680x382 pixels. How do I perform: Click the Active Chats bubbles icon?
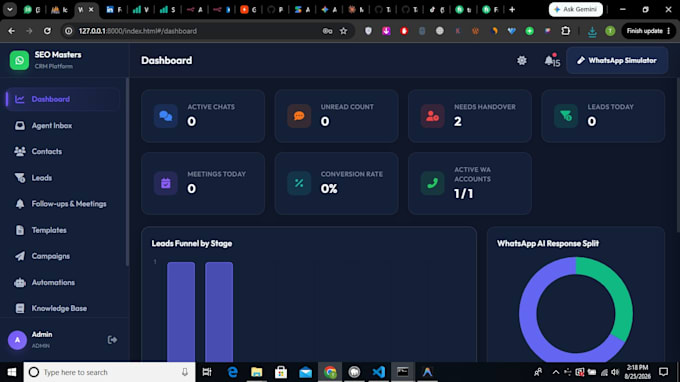point(166,116)
